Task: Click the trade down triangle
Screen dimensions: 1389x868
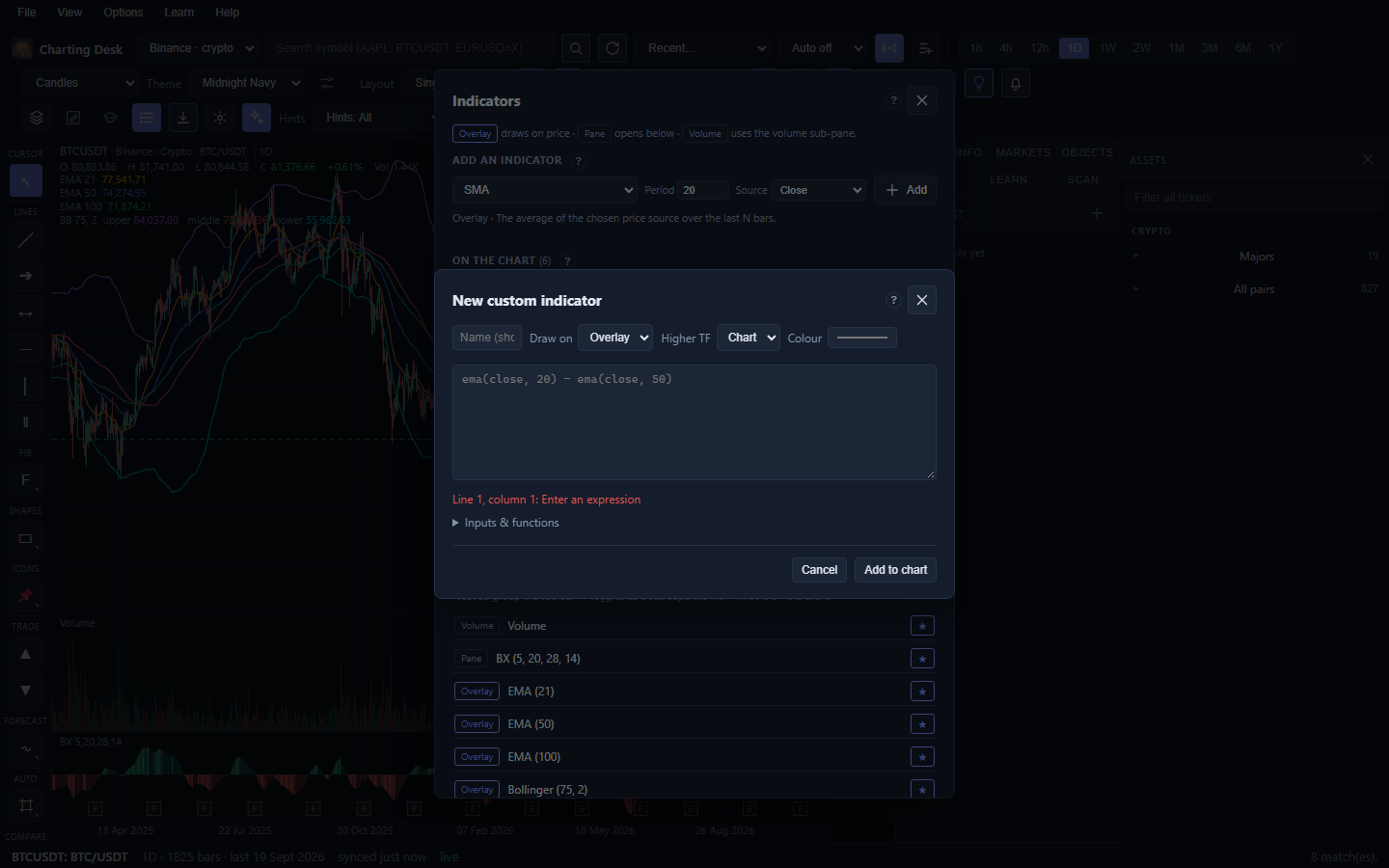Action: point(26,691)
